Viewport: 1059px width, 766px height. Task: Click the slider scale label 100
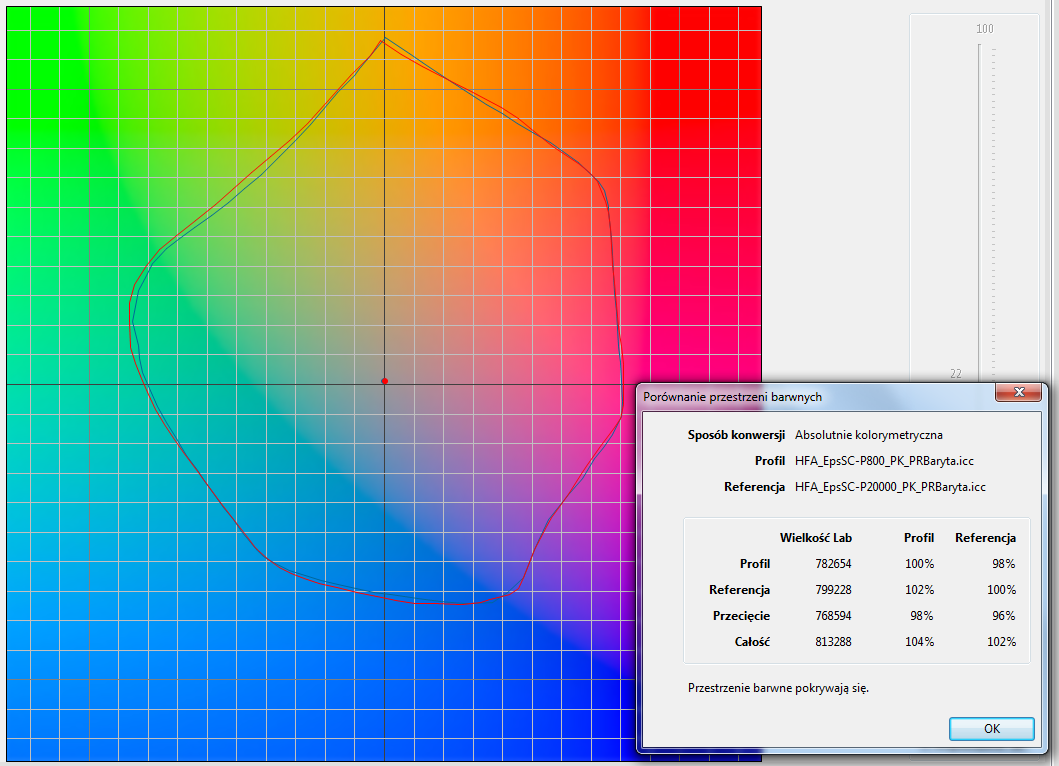click(x=984, y=28)
